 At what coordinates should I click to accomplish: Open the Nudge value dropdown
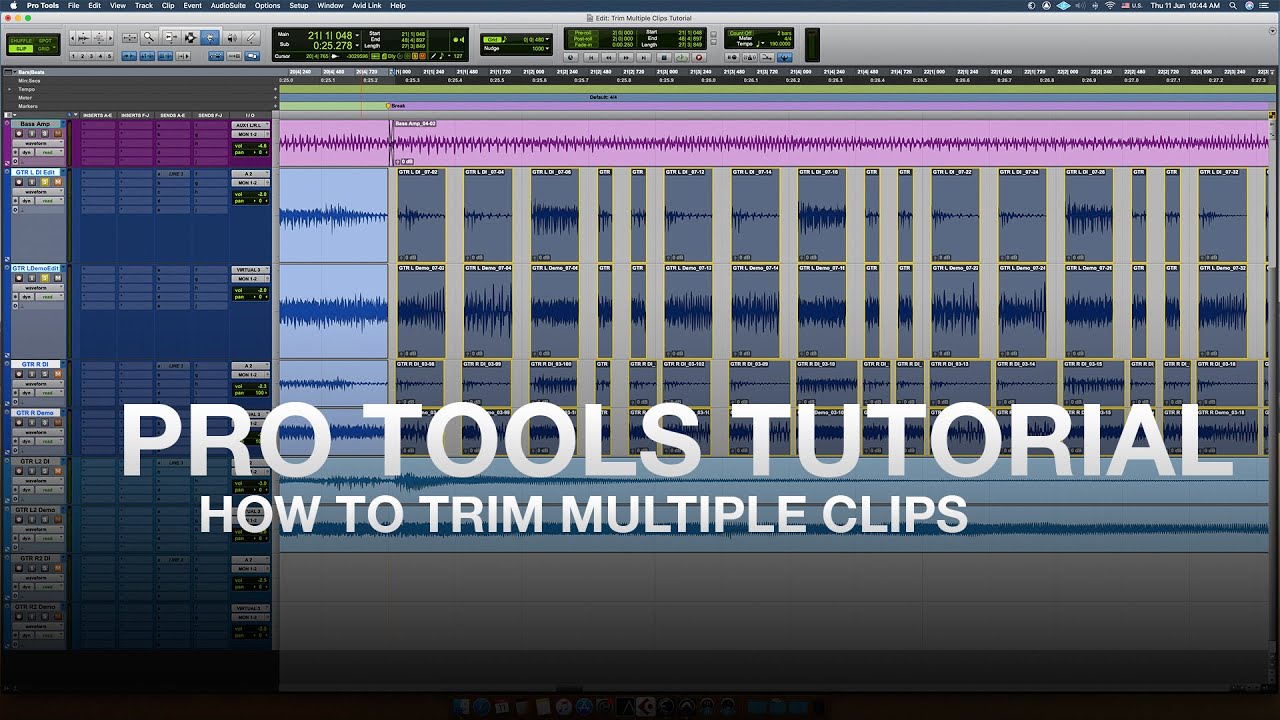coord(547,48)
